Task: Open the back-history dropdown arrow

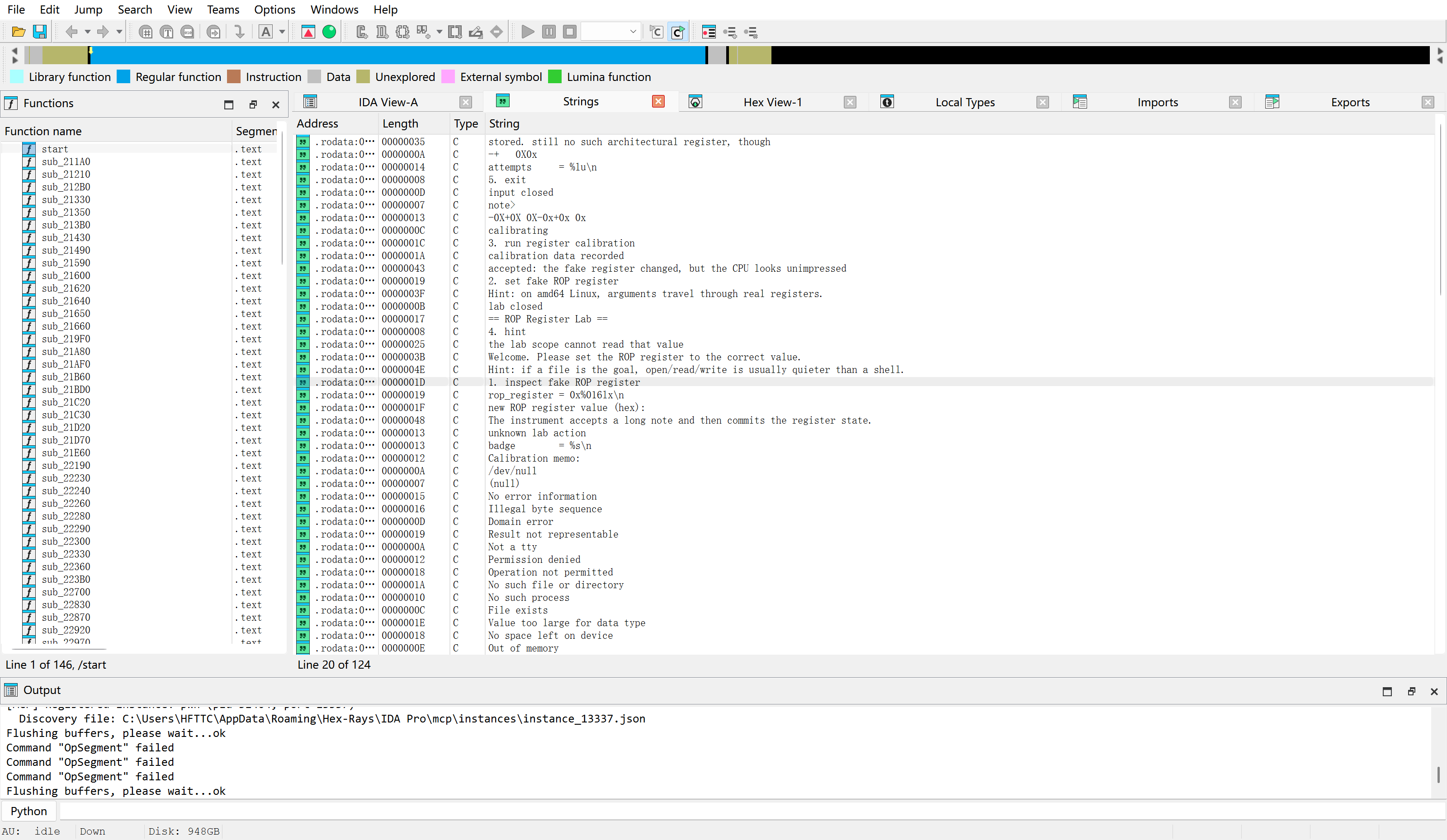Action: (88, 32)
